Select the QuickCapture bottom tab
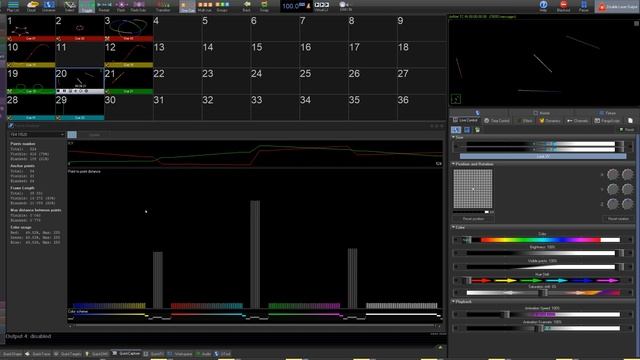The width and height of the screenshot is (640, 360). coord(126,353)
